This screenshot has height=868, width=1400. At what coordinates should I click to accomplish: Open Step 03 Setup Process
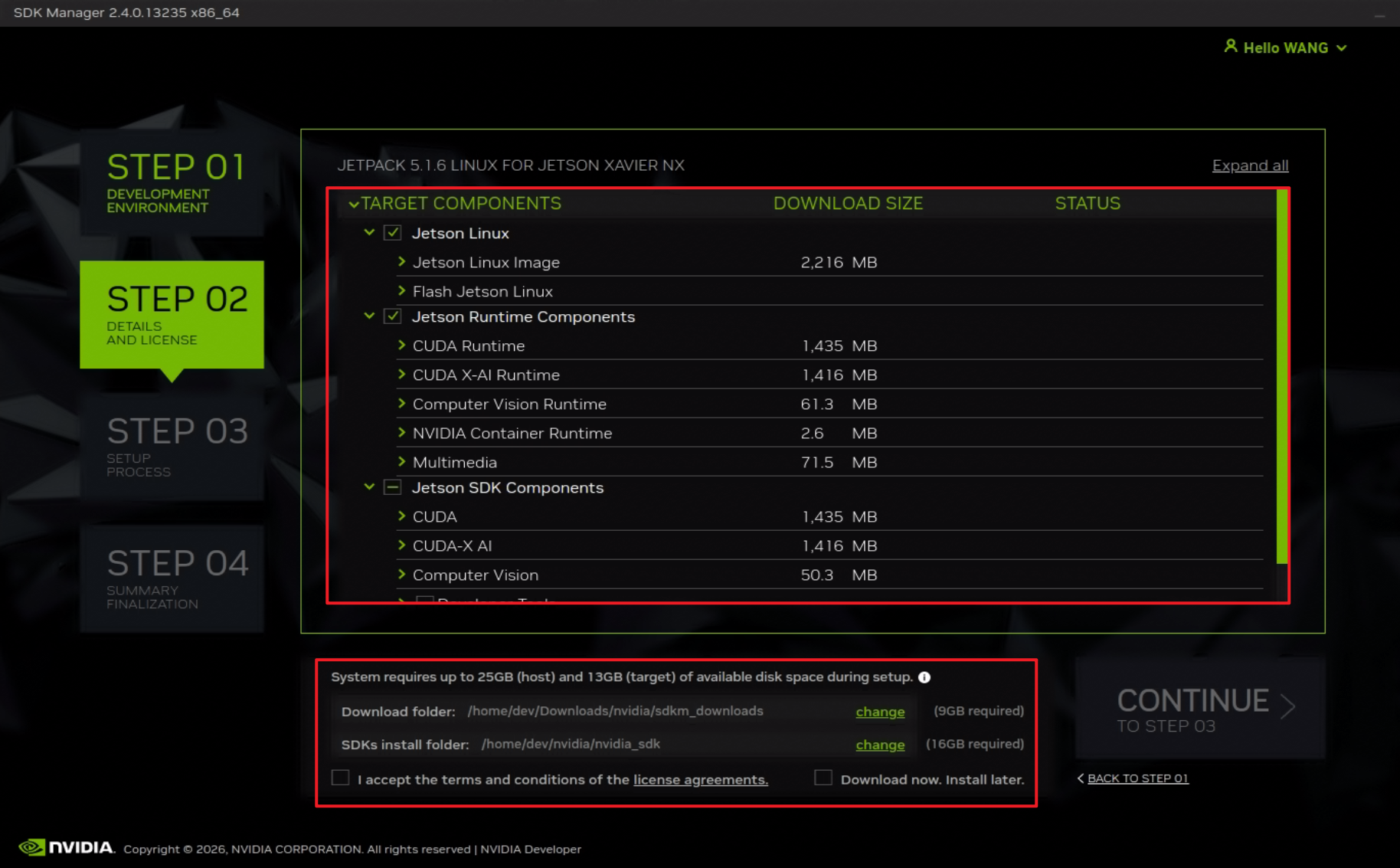[172, 447]
